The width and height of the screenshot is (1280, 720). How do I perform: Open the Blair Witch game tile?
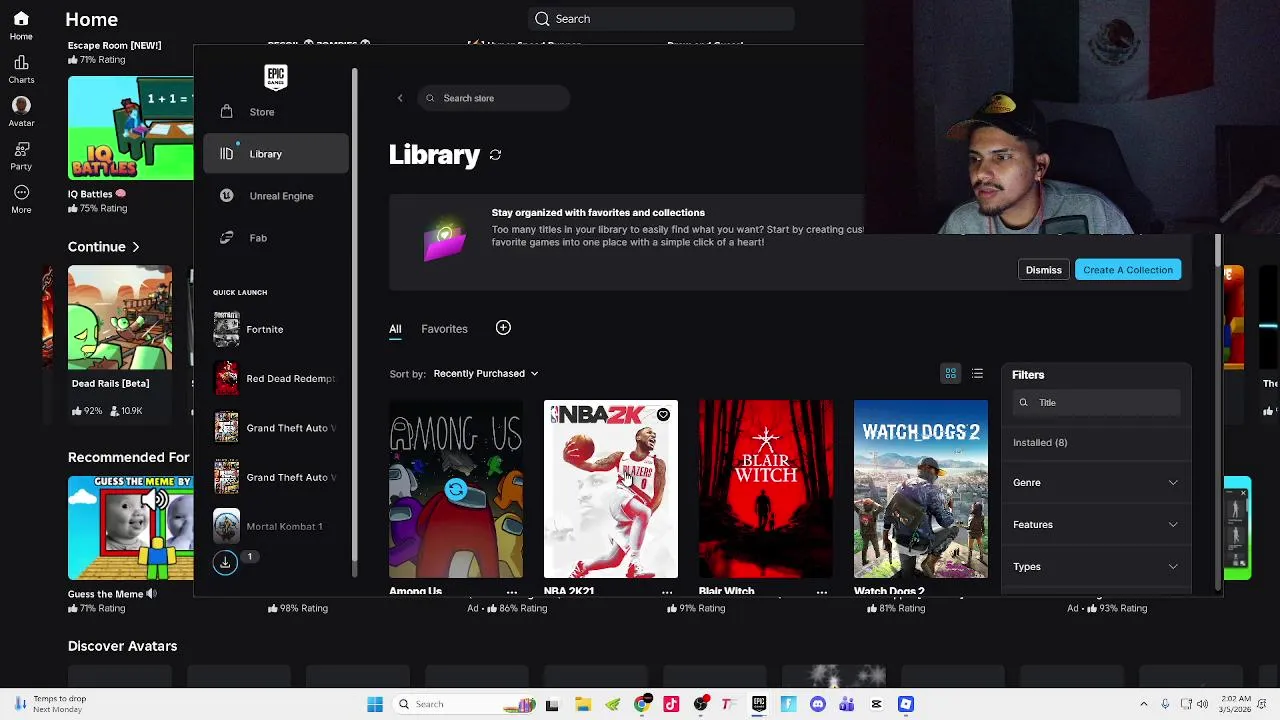point(765,489)
